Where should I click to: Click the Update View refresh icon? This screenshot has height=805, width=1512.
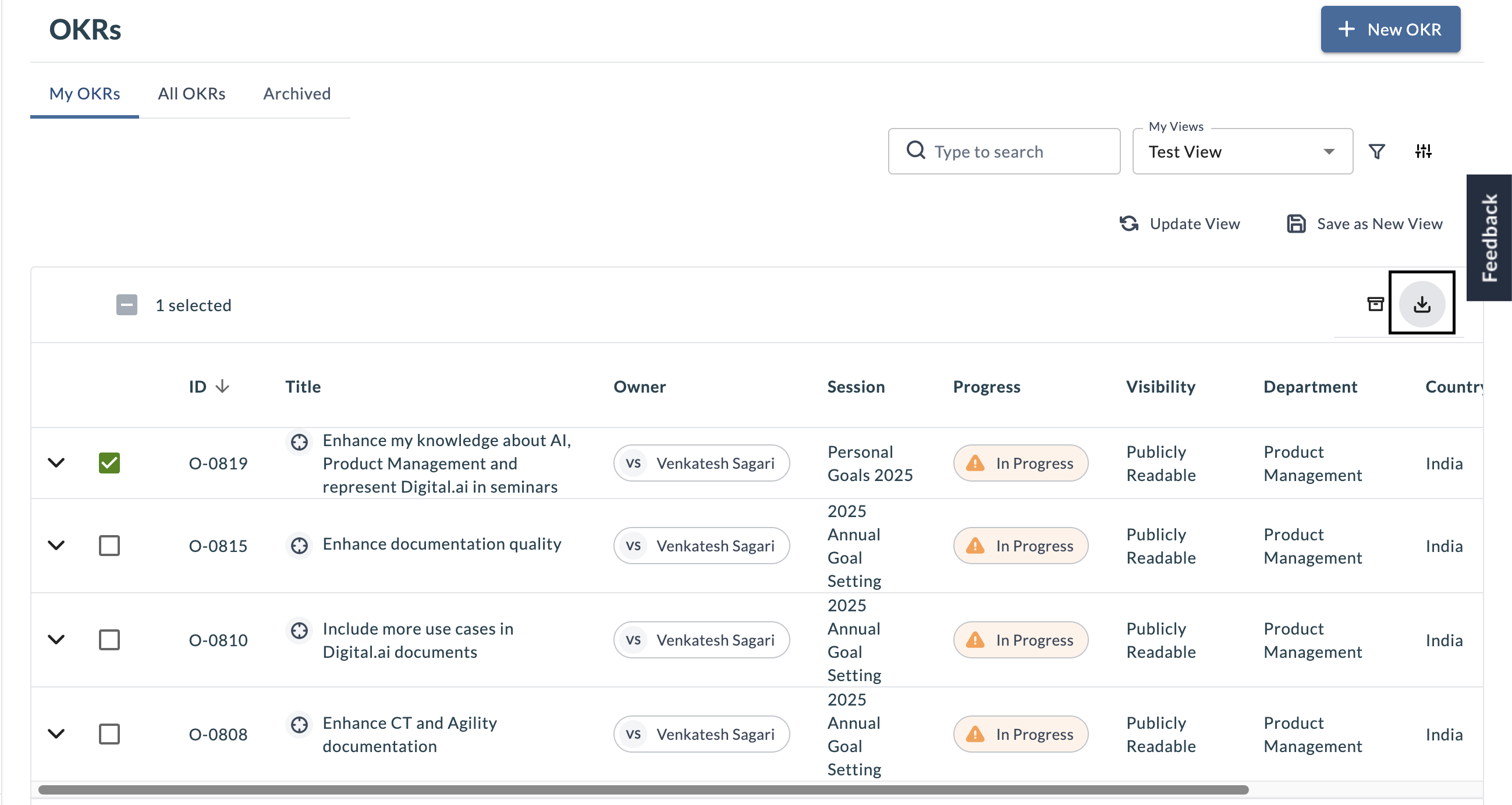[1128, 223]
